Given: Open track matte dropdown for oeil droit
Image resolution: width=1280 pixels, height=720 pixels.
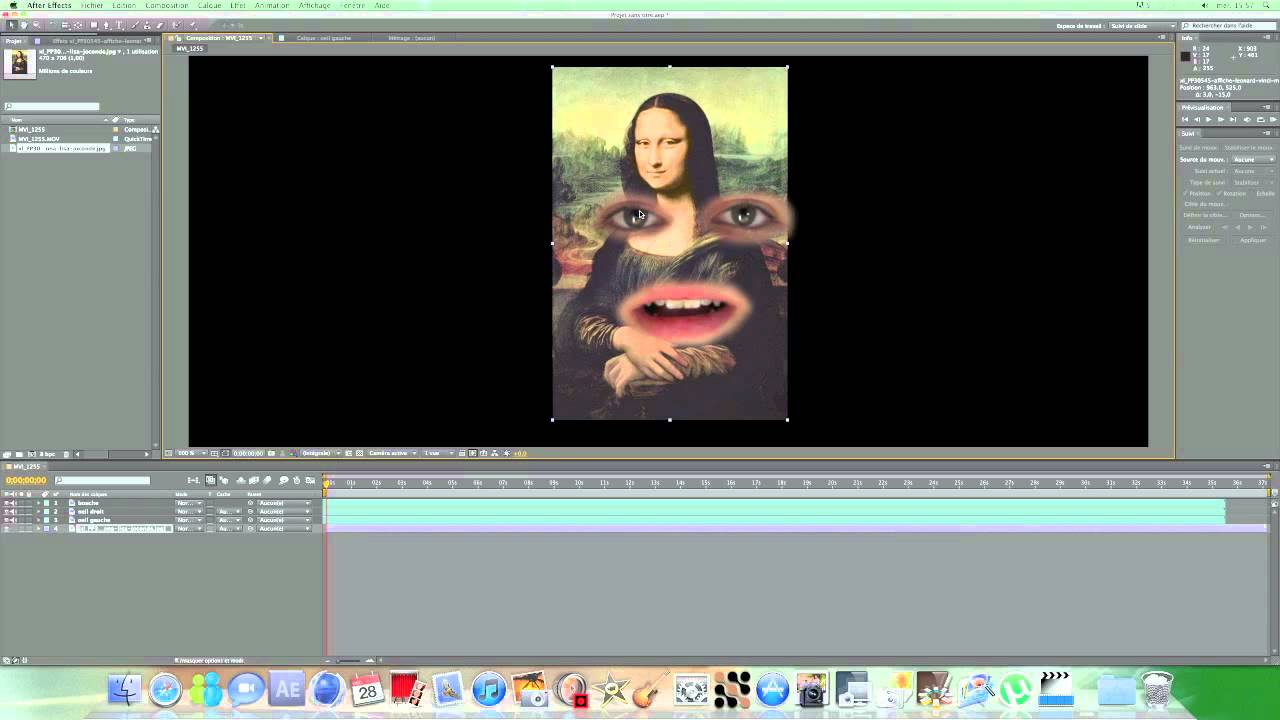Looking at the screenshot, I should coord(229,511).
